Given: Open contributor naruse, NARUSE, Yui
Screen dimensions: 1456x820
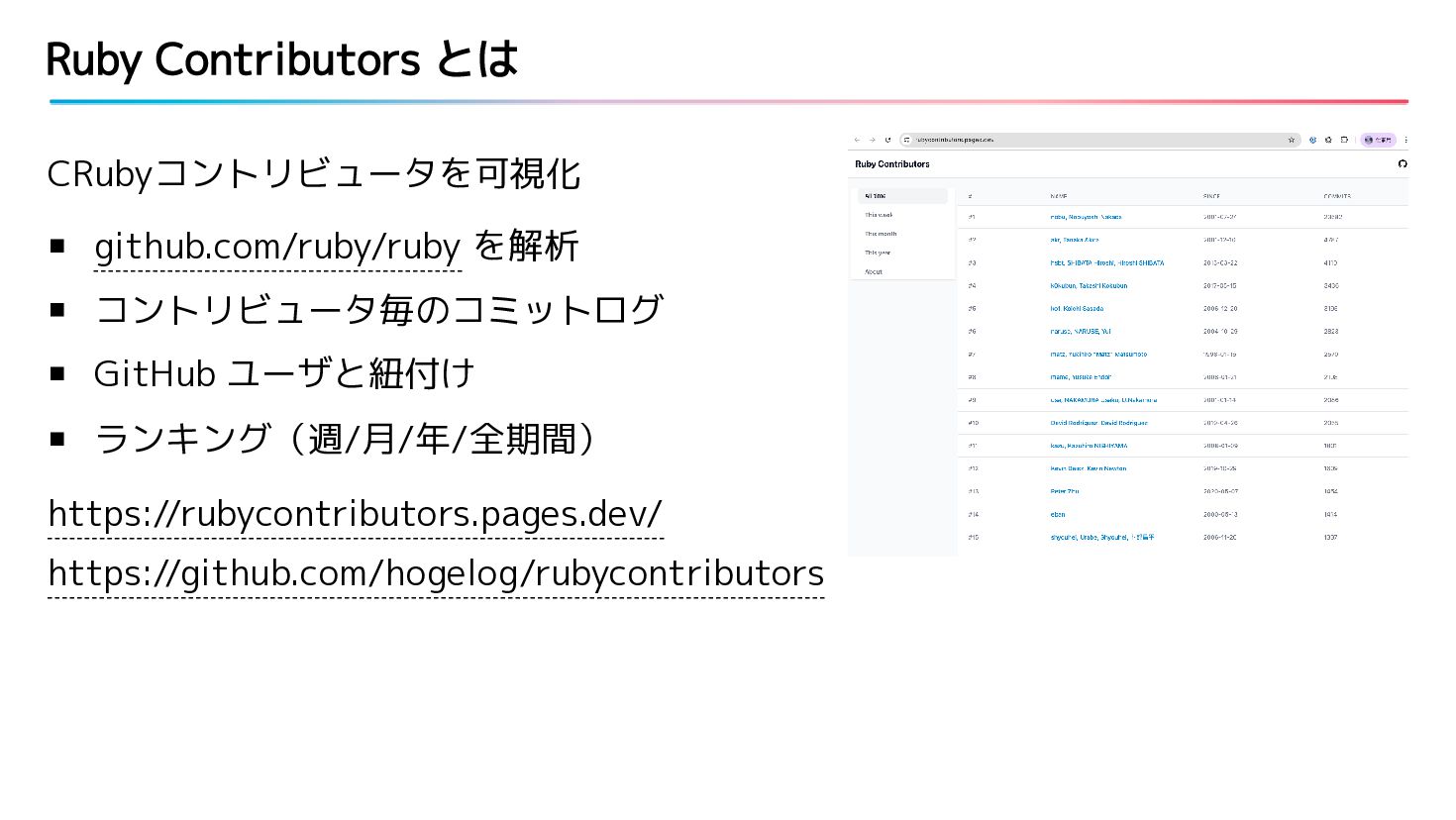Looking at the screenshot, I should pos(1081,332).
